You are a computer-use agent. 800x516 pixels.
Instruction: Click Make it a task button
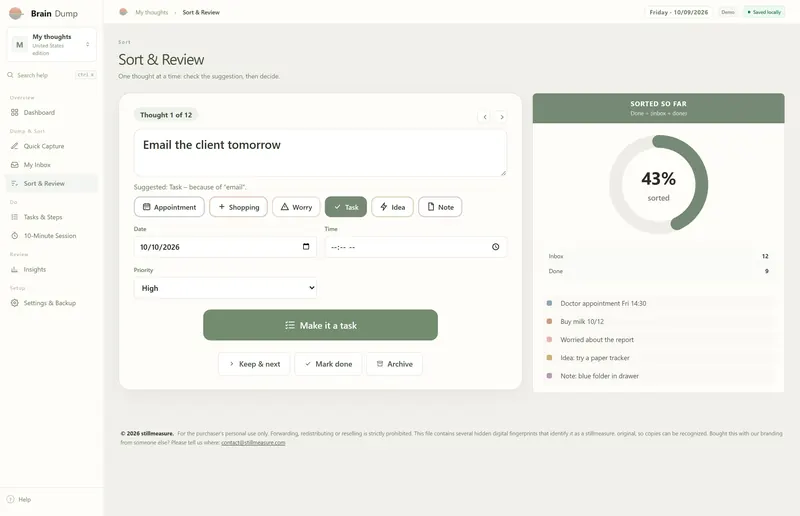pyautogui.click(x=320, y=325)
